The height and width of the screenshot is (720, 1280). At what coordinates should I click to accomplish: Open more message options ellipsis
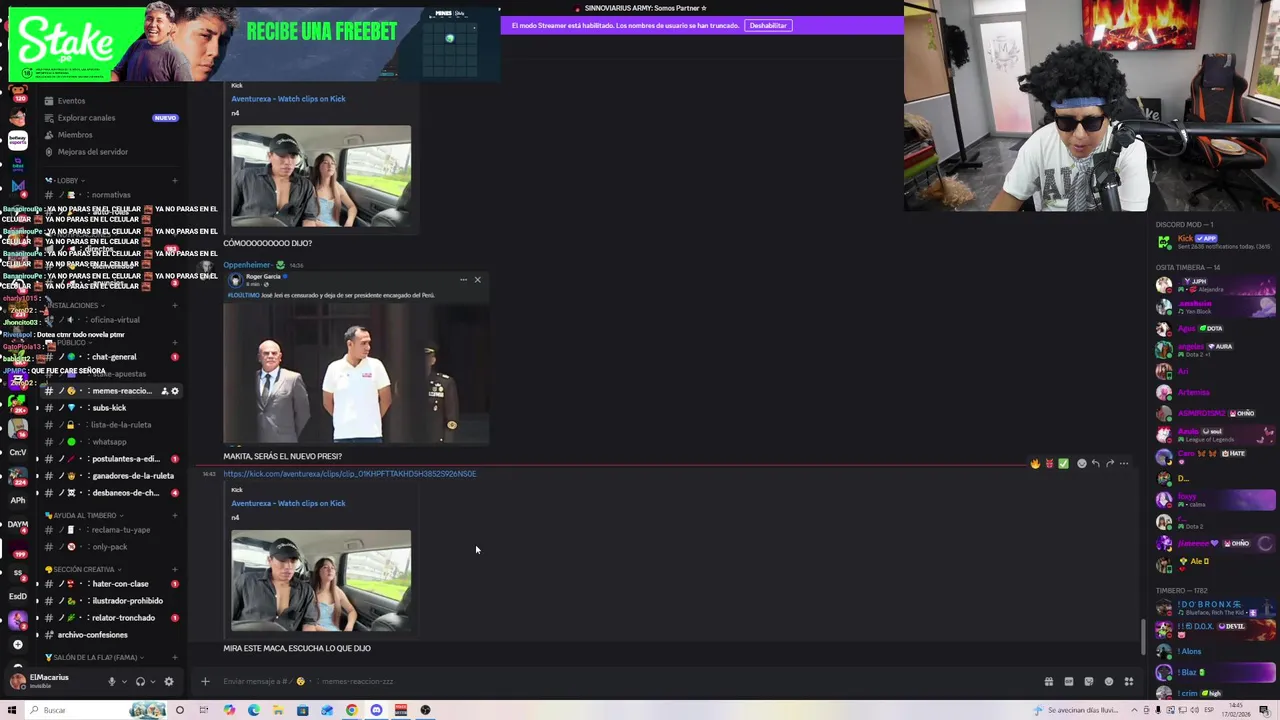coord(1124,464)
